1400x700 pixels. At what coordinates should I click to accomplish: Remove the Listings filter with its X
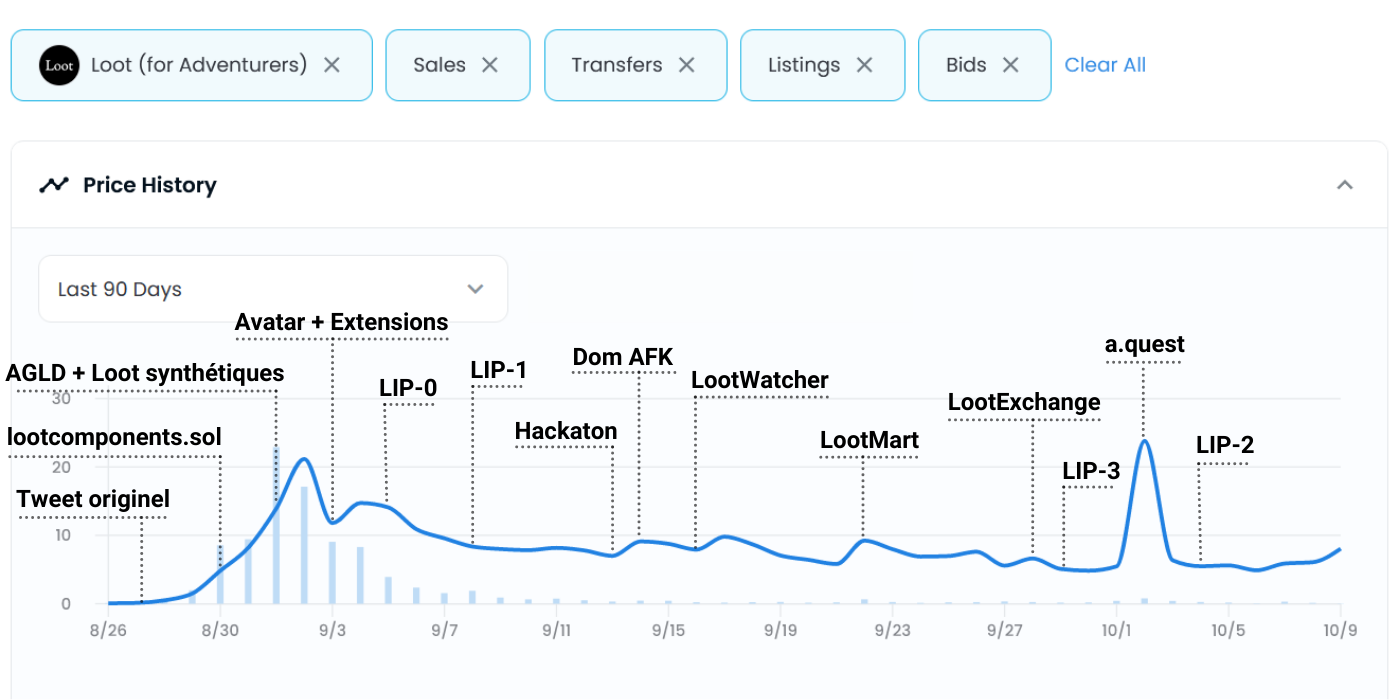pyautogui.click(x=865, y=65)
